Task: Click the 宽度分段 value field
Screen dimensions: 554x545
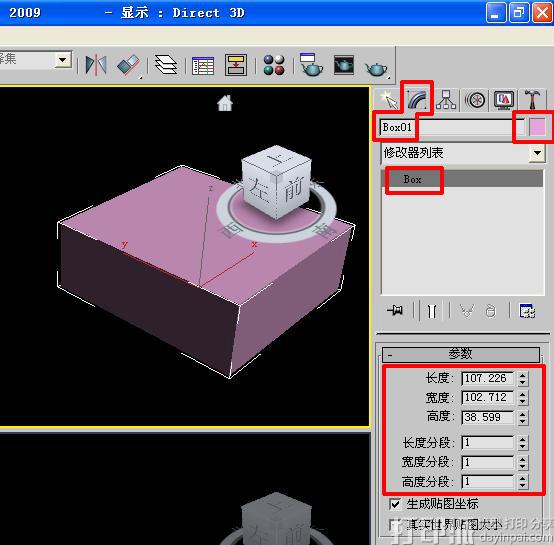Action: click(488, 462)
